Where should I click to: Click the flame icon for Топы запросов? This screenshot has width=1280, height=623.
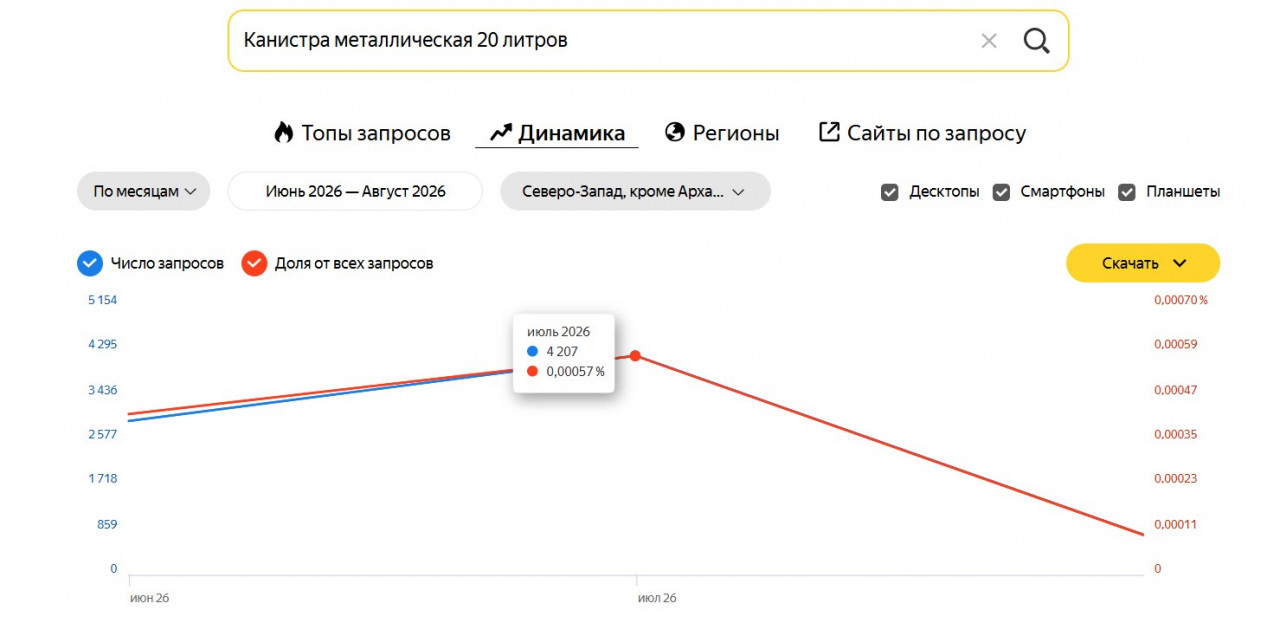coord(283,132)
